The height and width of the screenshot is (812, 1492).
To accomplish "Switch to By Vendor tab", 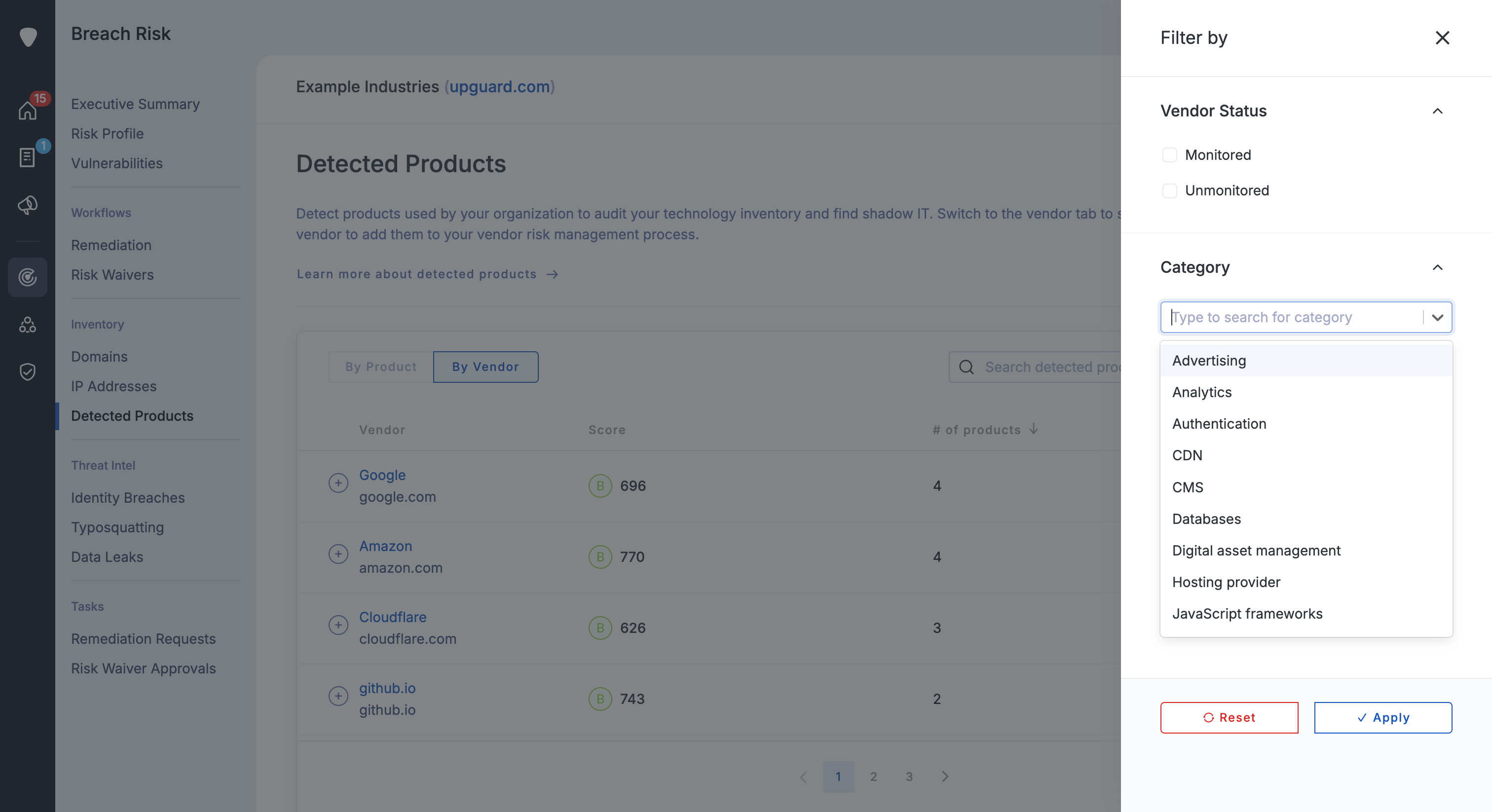I will pyautogui.click(x=485, y=367).
